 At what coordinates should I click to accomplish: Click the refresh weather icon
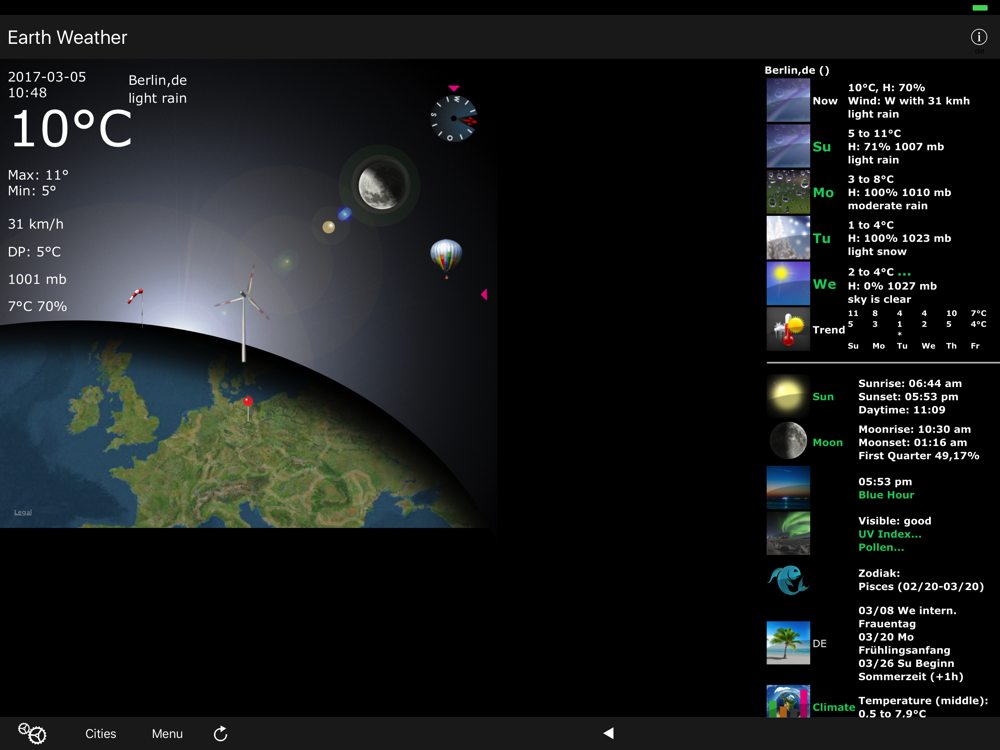(220, 734)
